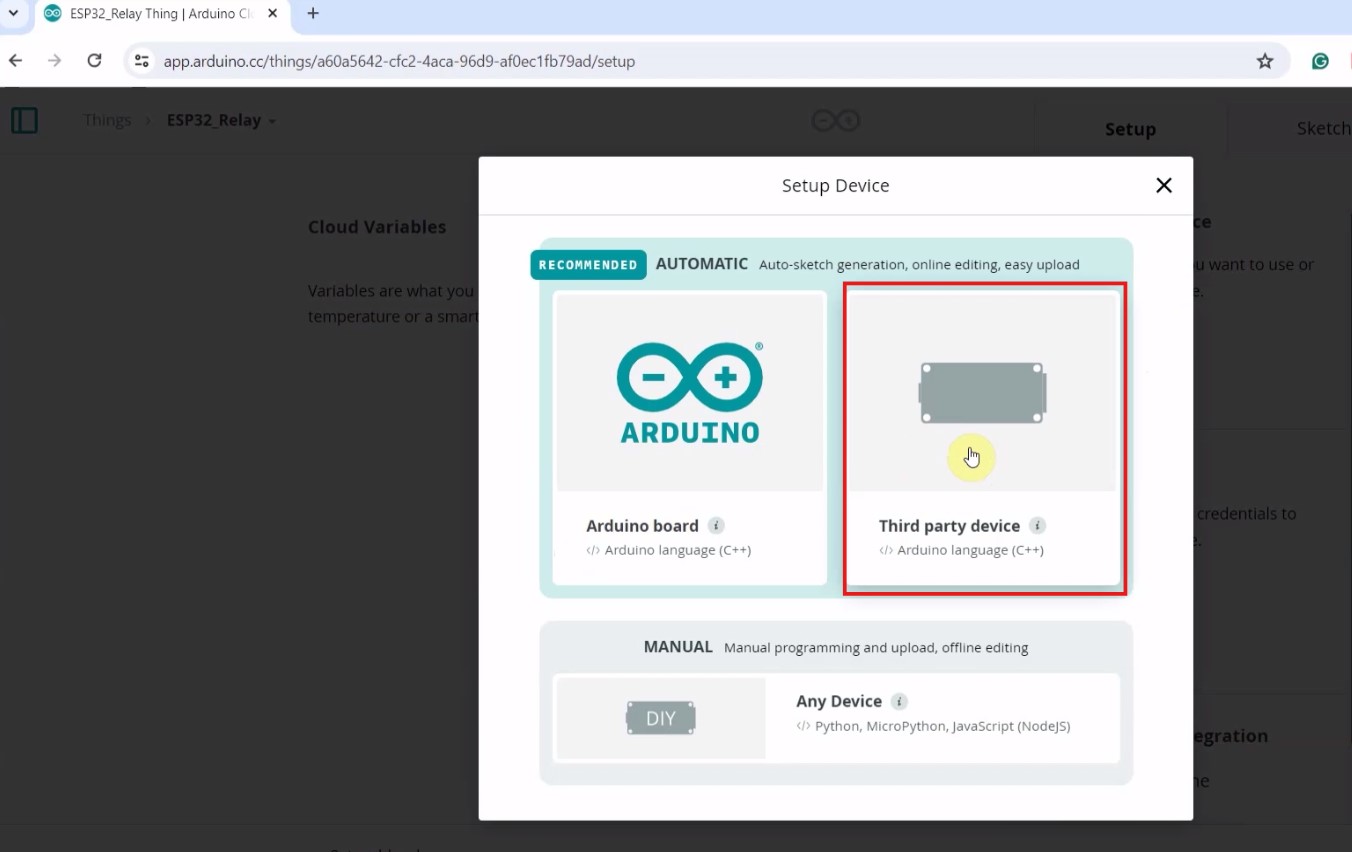Click the info icon beside Third party device
Image resolution: width=1352 pixels, height=852 pixels.
1037,525
